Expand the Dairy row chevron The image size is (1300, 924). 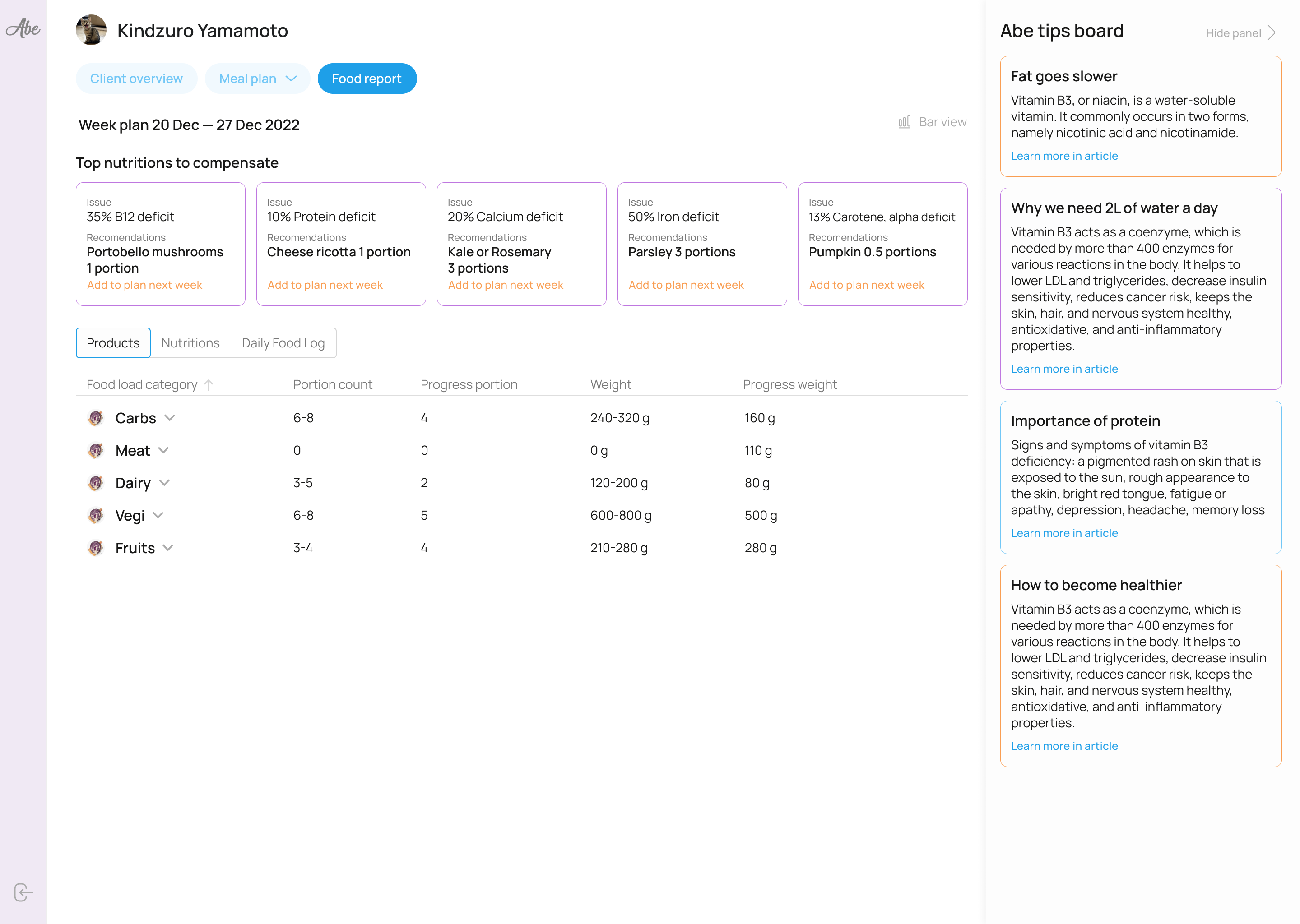coord(164,483)
